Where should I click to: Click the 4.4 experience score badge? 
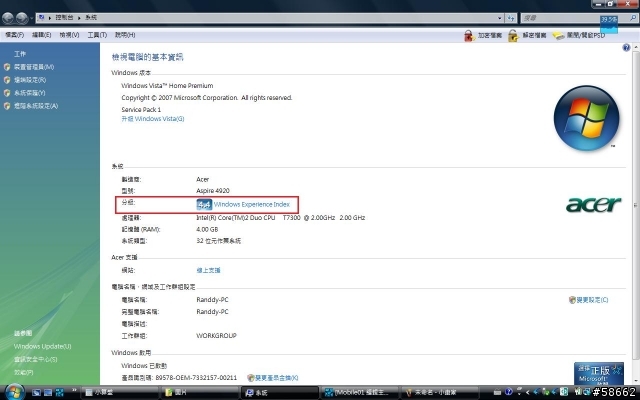click(x=204, y=204)
